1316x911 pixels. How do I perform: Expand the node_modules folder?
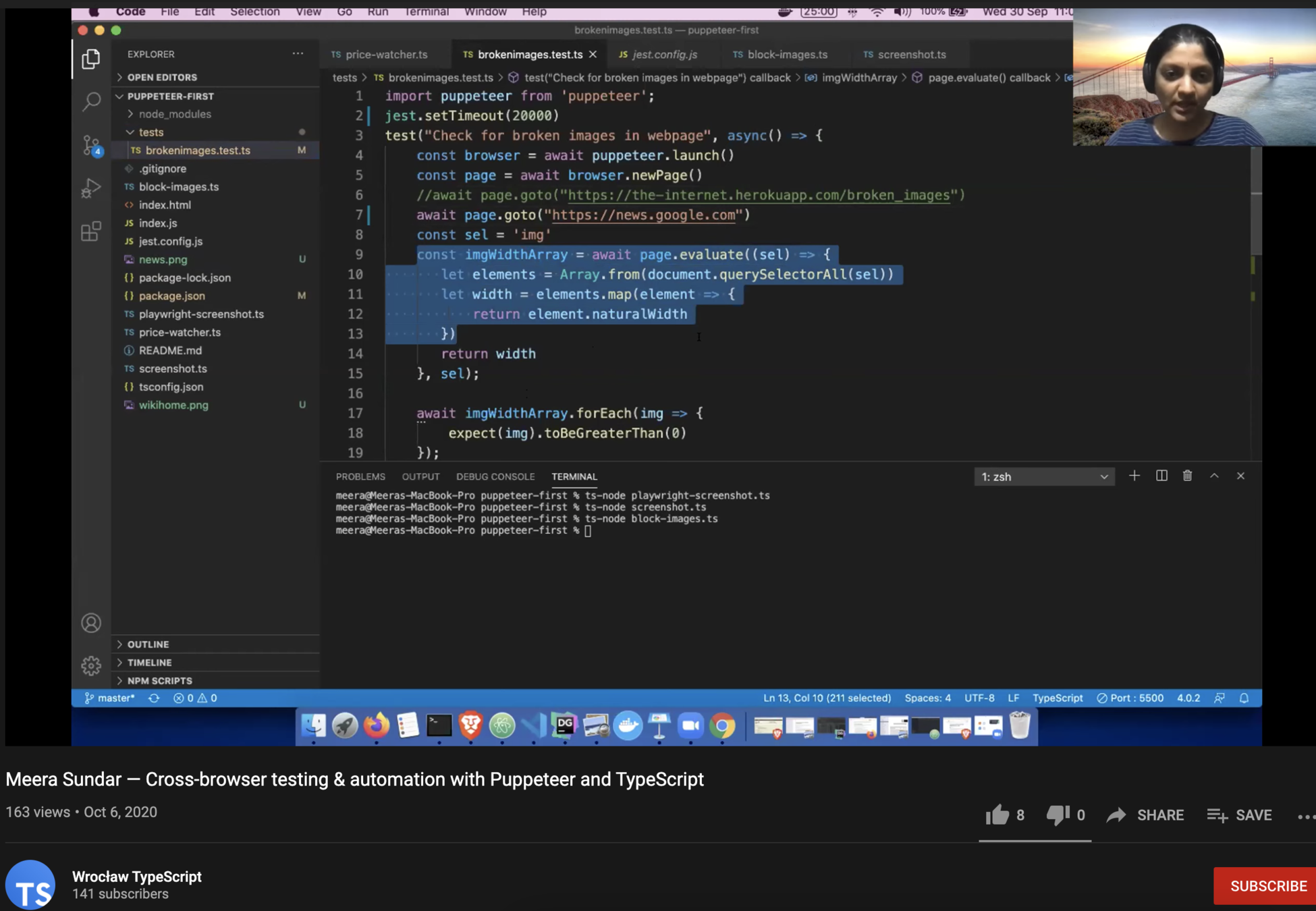coord(175,114)
